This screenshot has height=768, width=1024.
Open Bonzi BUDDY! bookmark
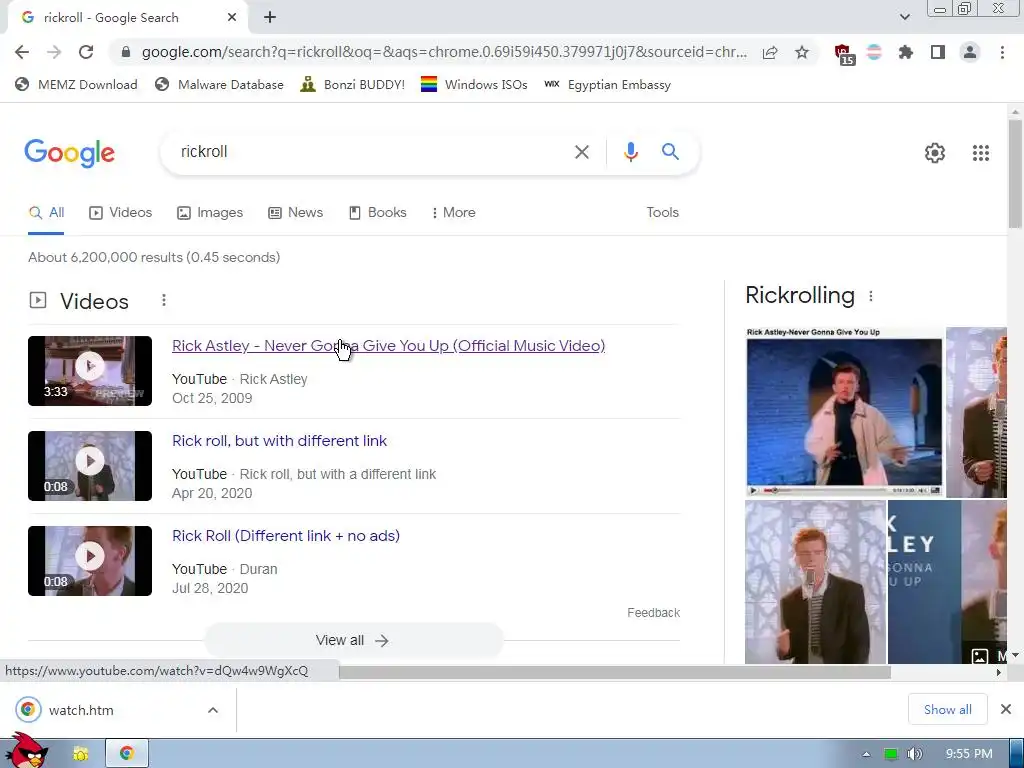353,84
